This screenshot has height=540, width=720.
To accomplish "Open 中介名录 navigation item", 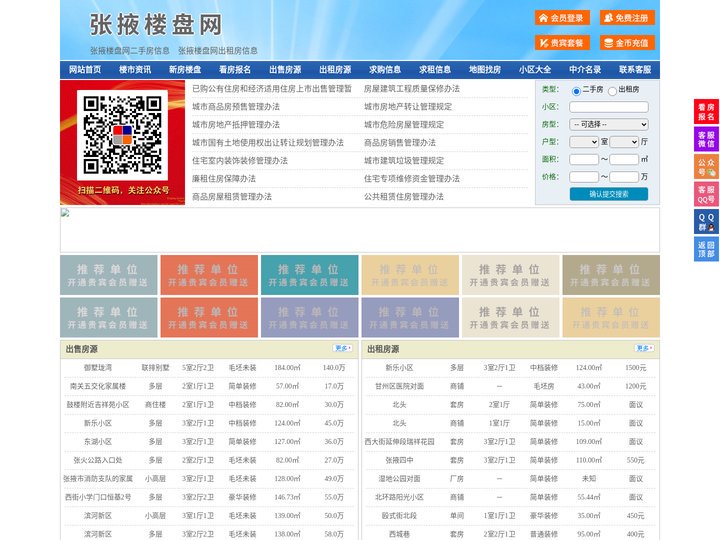I will coord(585,70).
